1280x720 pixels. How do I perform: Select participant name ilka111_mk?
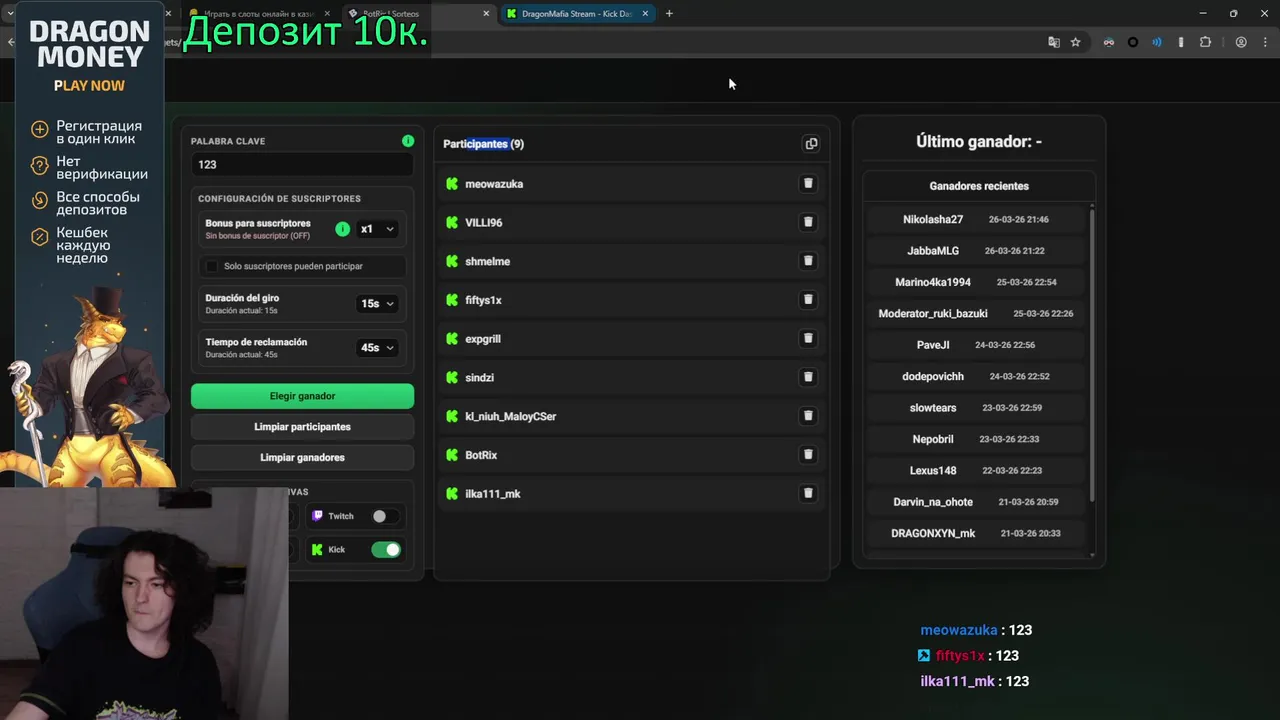[493, 494]
